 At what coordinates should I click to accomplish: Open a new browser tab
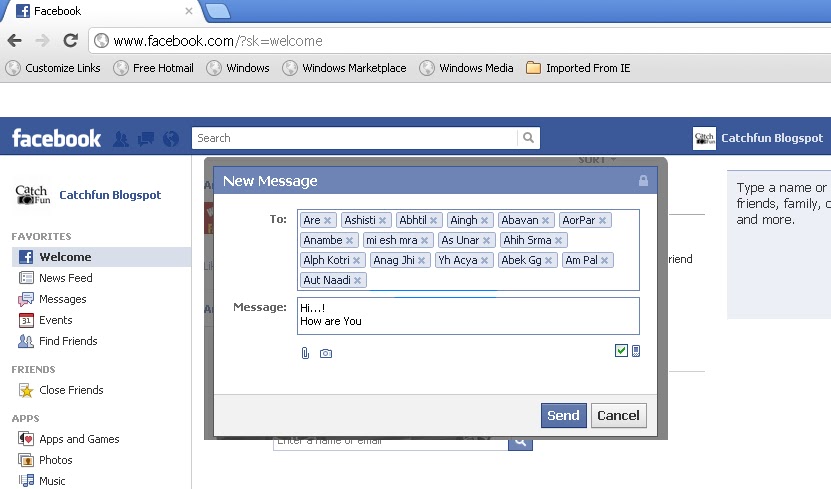218,11
